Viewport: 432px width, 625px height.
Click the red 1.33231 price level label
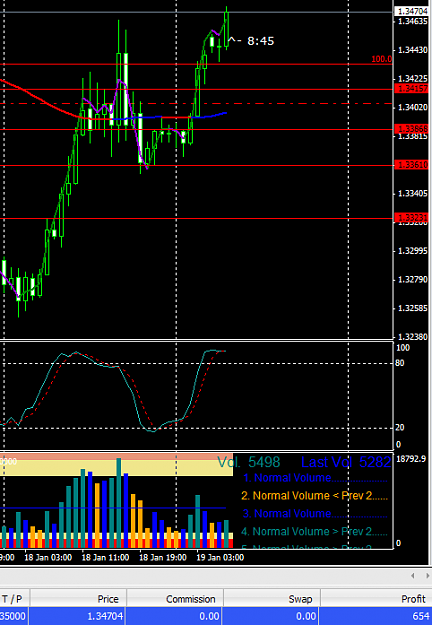[x=411, y=218]
